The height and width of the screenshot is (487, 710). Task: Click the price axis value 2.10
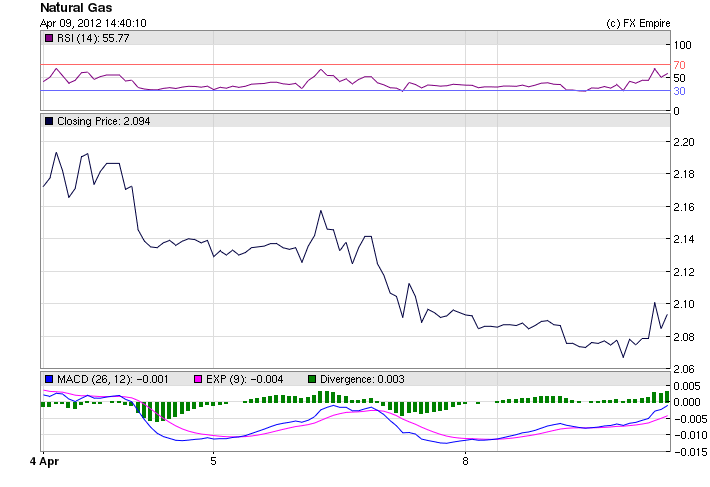tap(684, 304)
